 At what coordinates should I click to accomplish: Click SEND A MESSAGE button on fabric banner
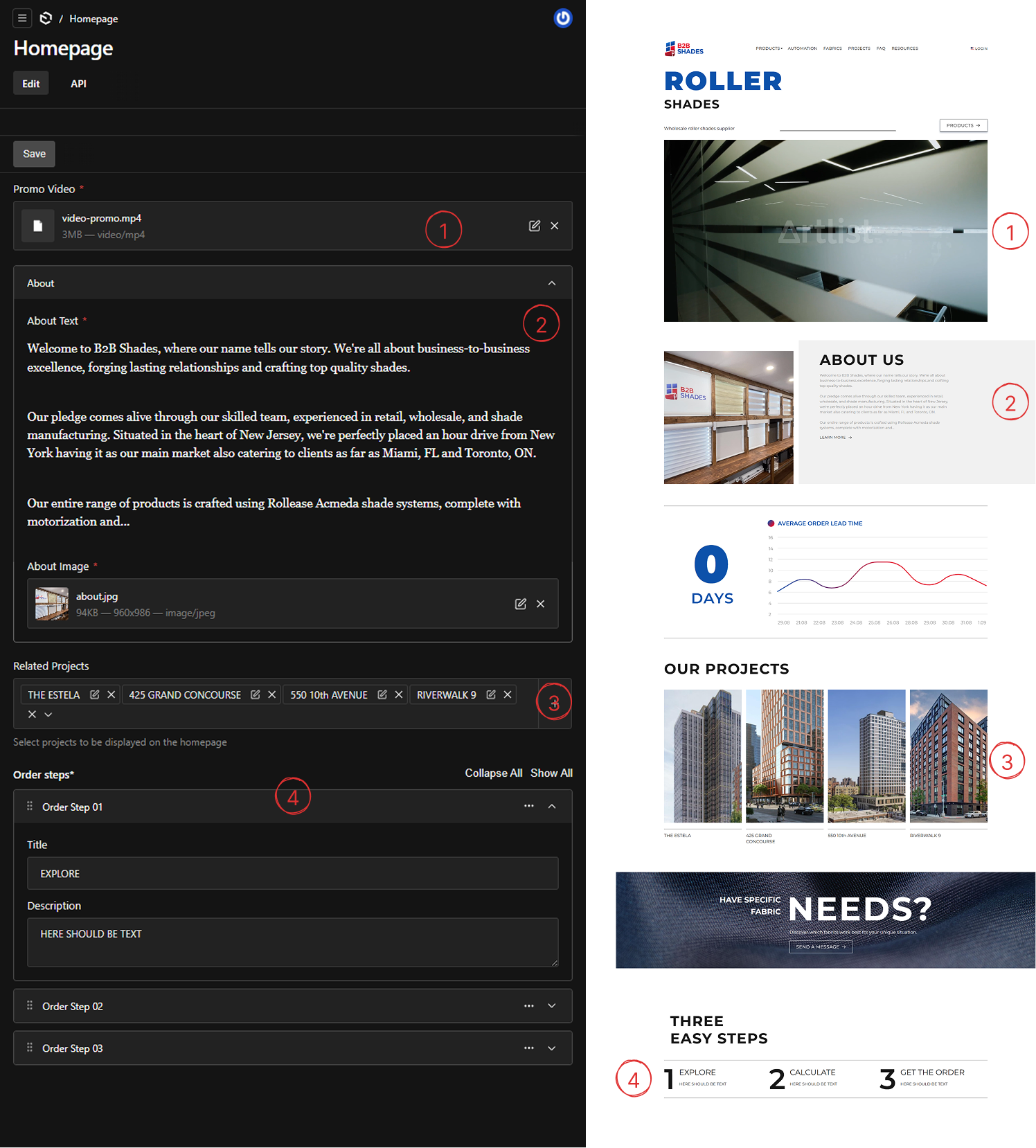point(821,947)
